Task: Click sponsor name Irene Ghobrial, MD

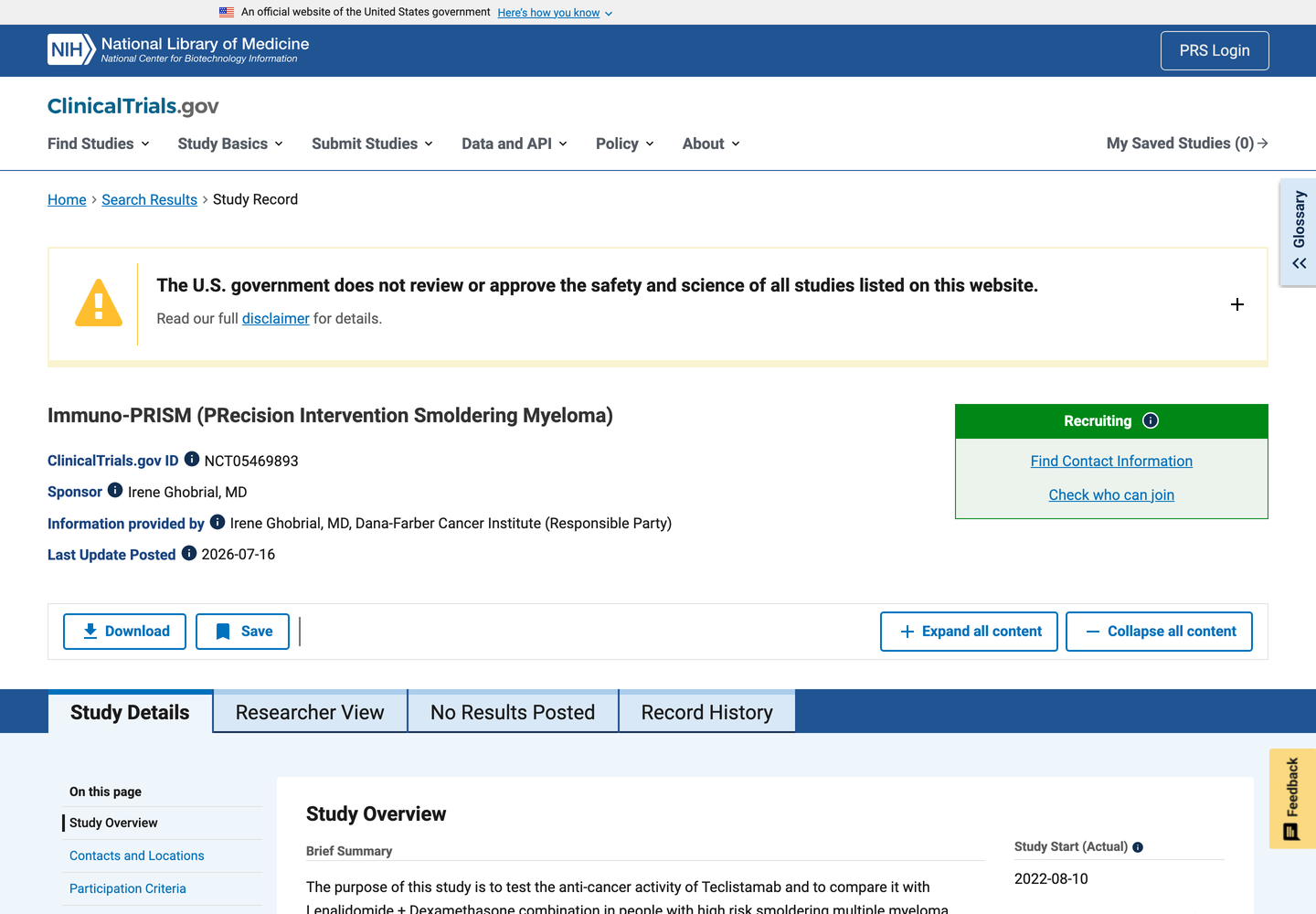Action: pyautogui.click(x=187, y=492)
